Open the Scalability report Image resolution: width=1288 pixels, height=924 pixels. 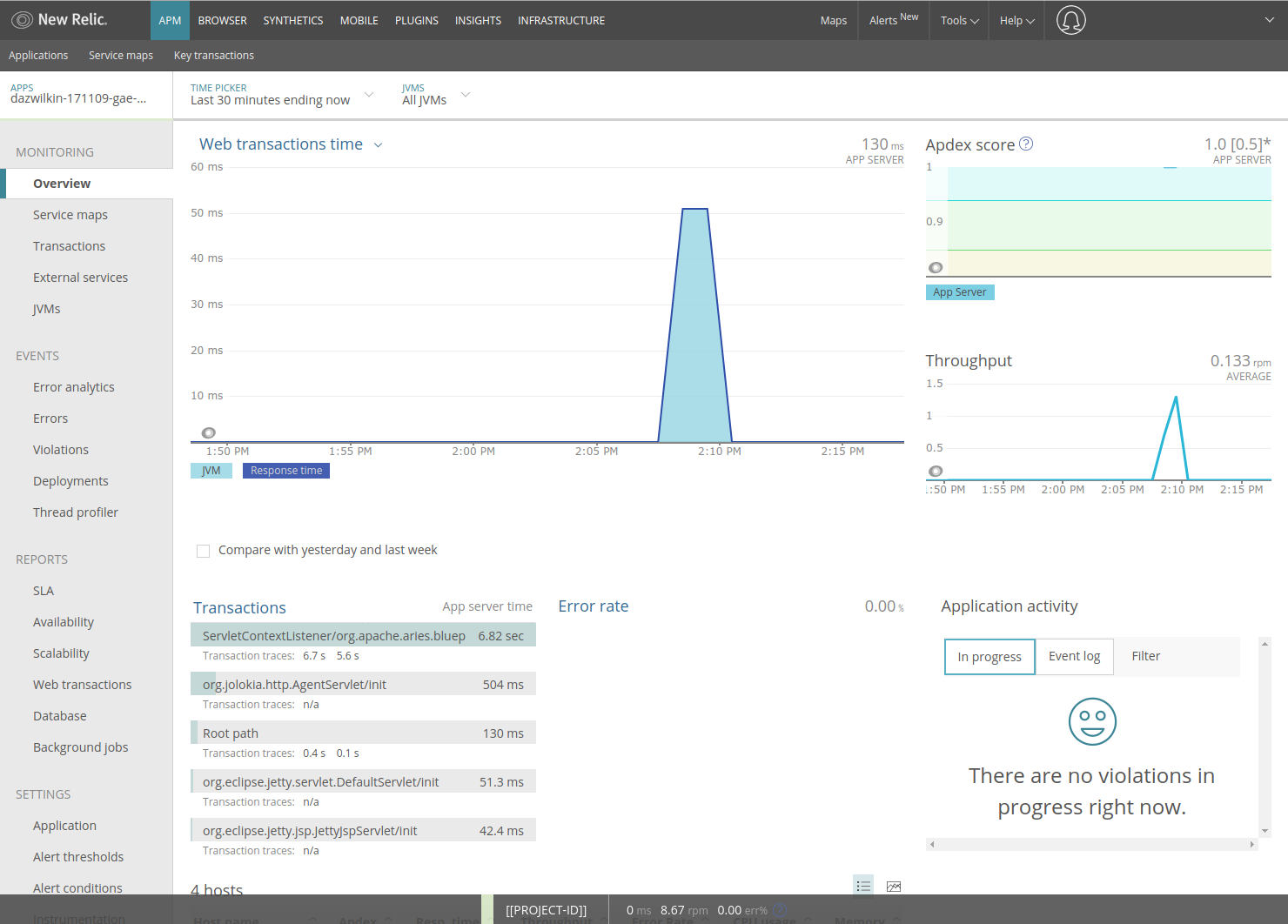pos(62,653)
